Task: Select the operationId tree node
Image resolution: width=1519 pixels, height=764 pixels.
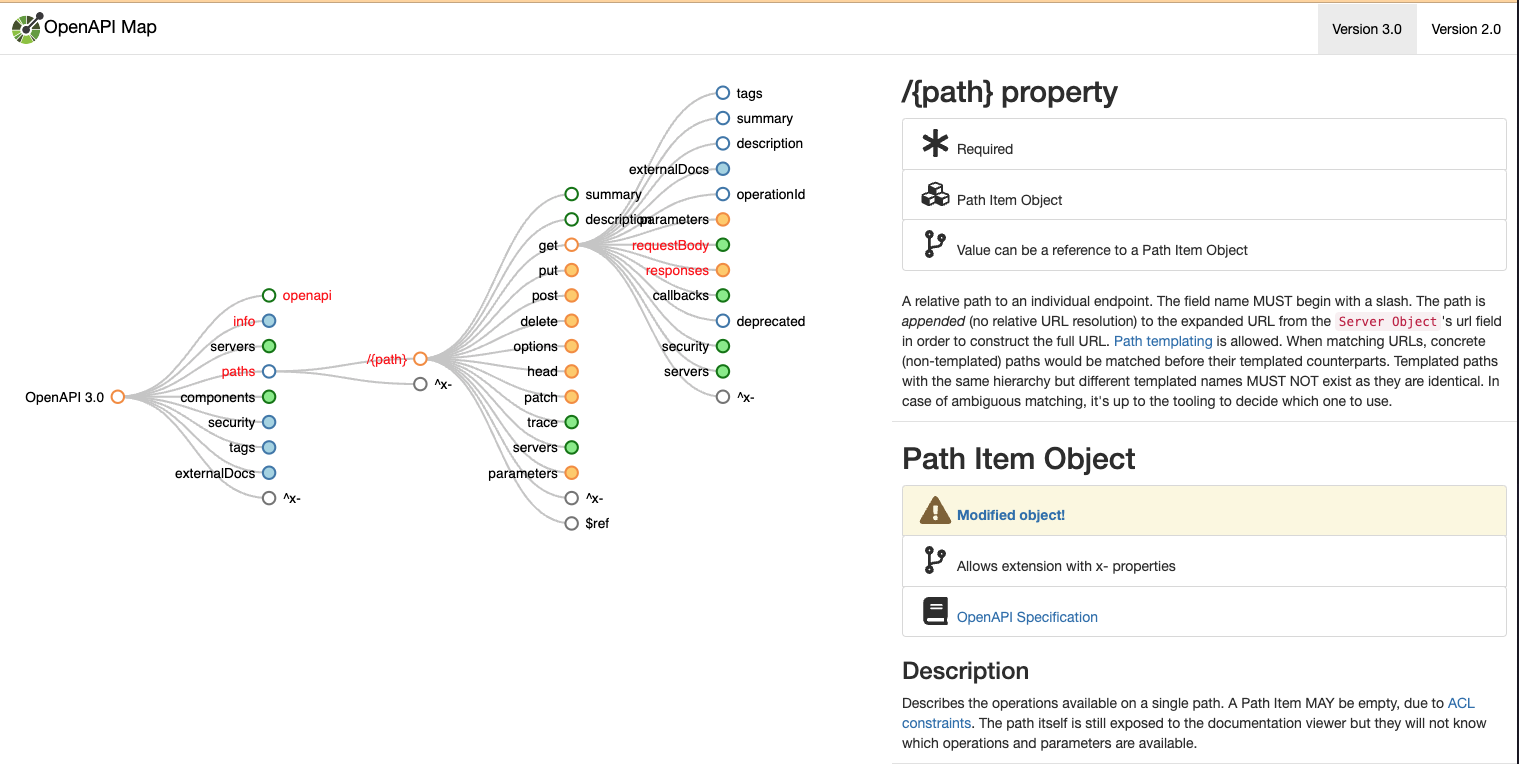Action: point(723,194)
